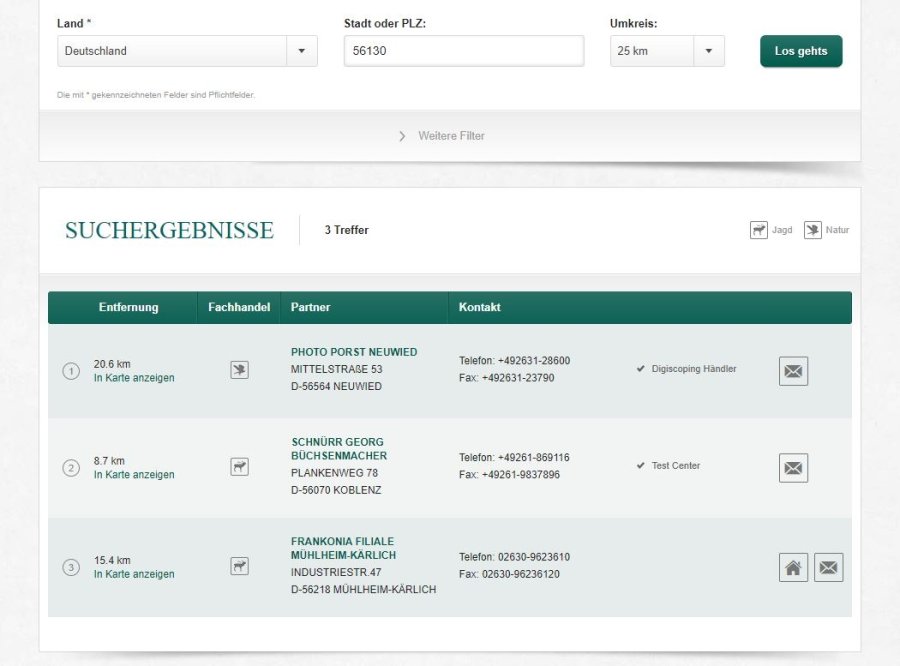Show Schnürr Georg location on map
Image resolution: width=900 pixels, height=666 pixels.
[134, 475]
